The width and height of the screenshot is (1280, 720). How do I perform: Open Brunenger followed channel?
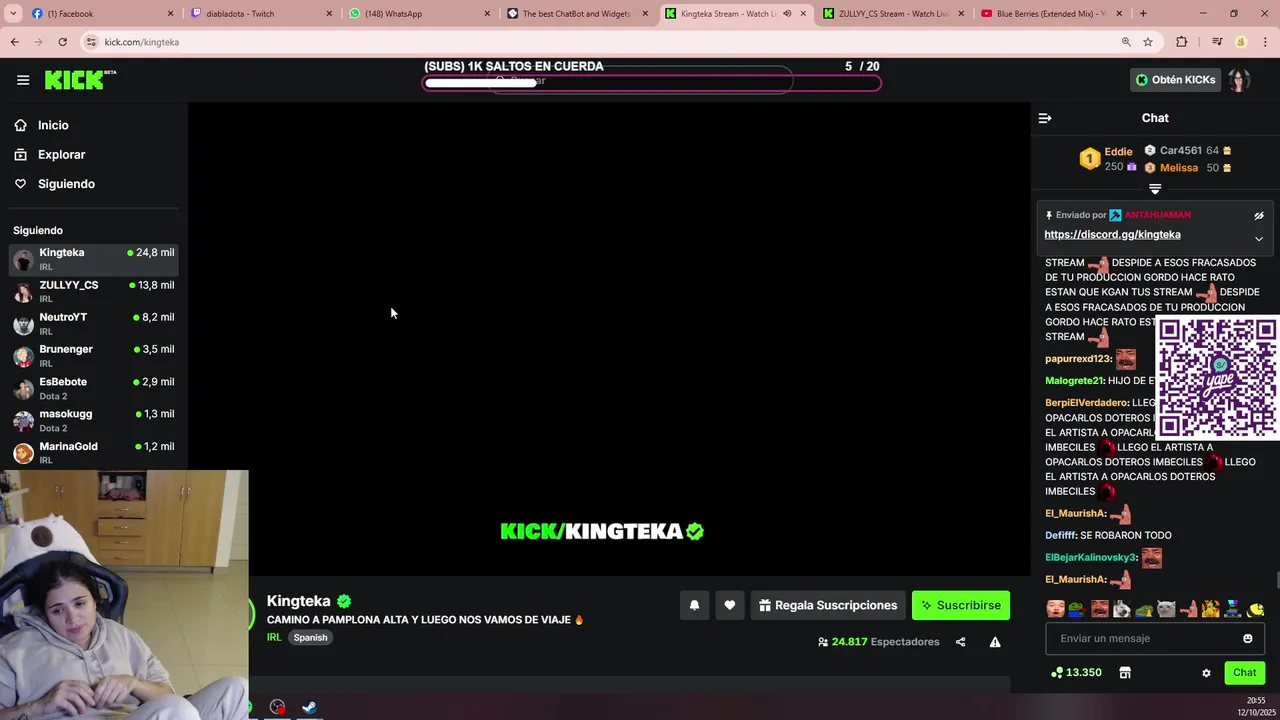94,355
